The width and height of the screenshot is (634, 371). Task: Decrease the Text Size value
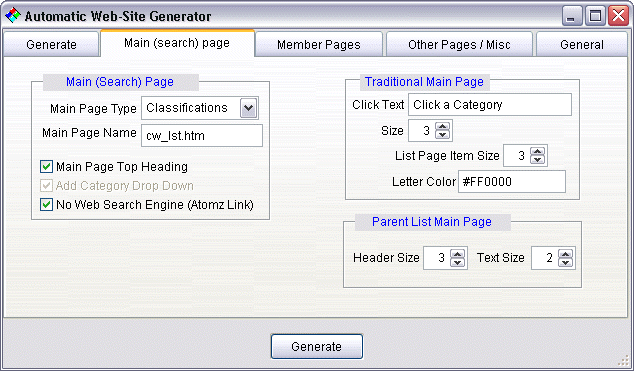coord(566,262)
